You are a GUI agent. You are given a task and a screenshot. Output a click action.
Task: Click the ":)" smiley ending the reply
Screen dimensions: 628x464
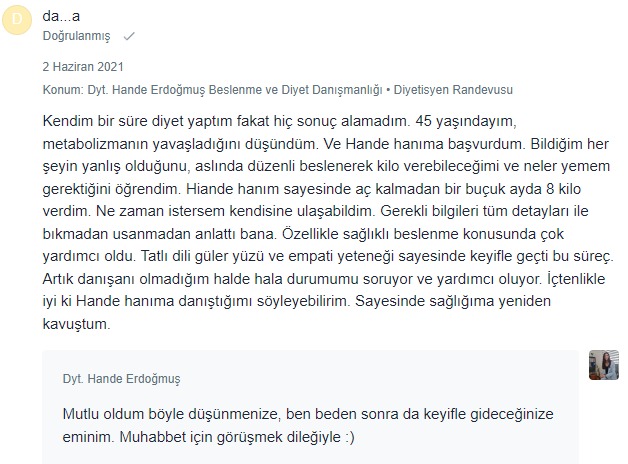(350, 437)
